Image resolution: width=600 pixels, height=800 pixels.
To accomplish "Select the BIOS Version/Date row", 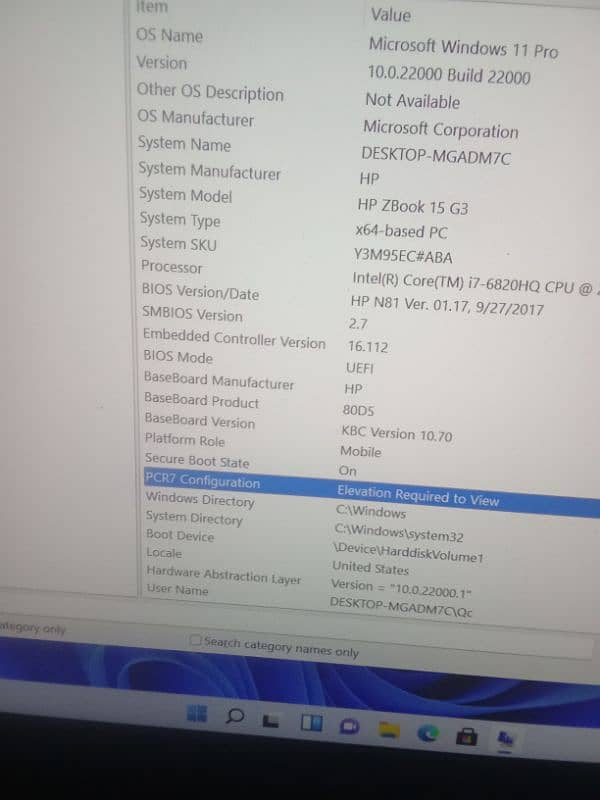I will point(200,293).
